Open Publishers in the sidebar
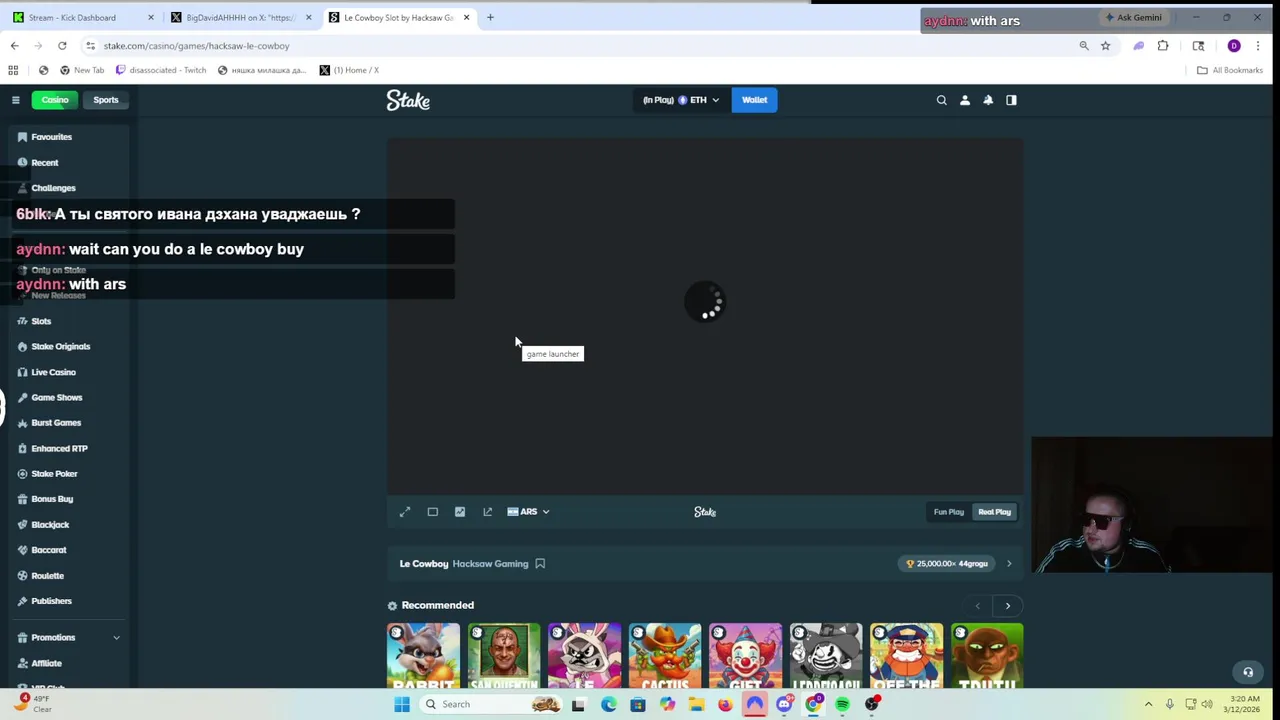1280x720 pixels. pos(51,601)
